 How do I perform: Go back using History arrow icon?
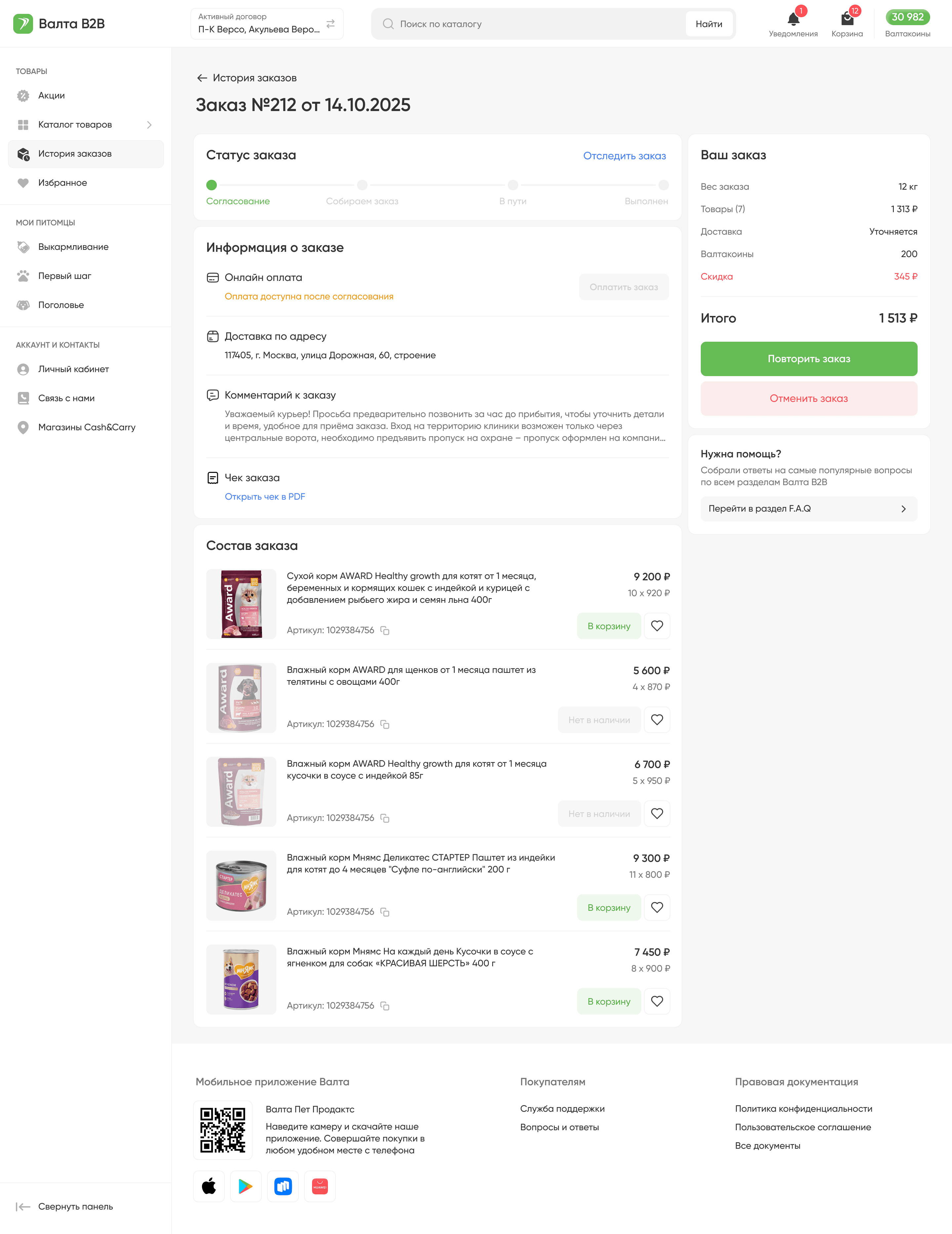pos(202,78)
